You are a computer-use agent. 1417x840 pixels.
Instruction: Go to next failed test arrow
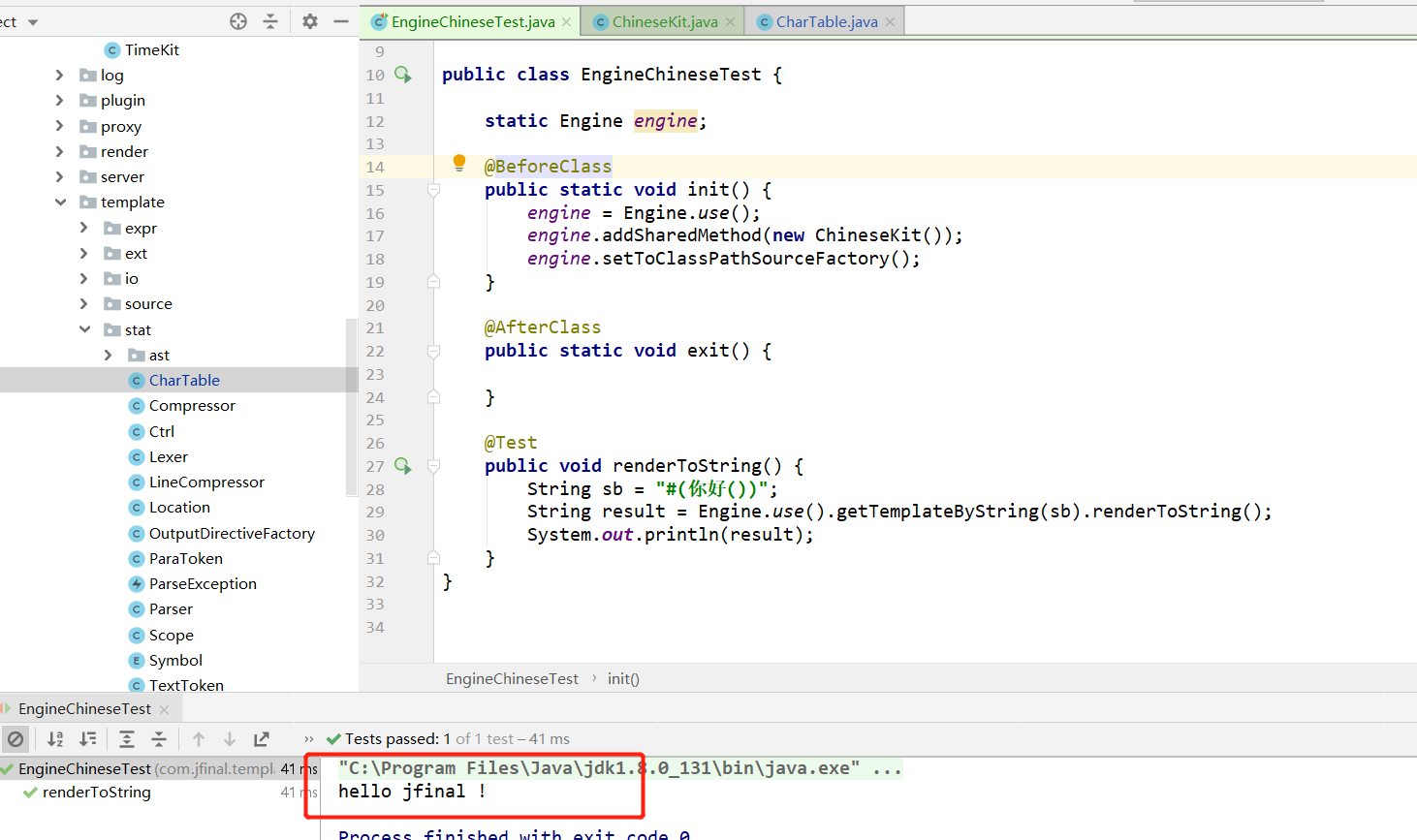230,739
